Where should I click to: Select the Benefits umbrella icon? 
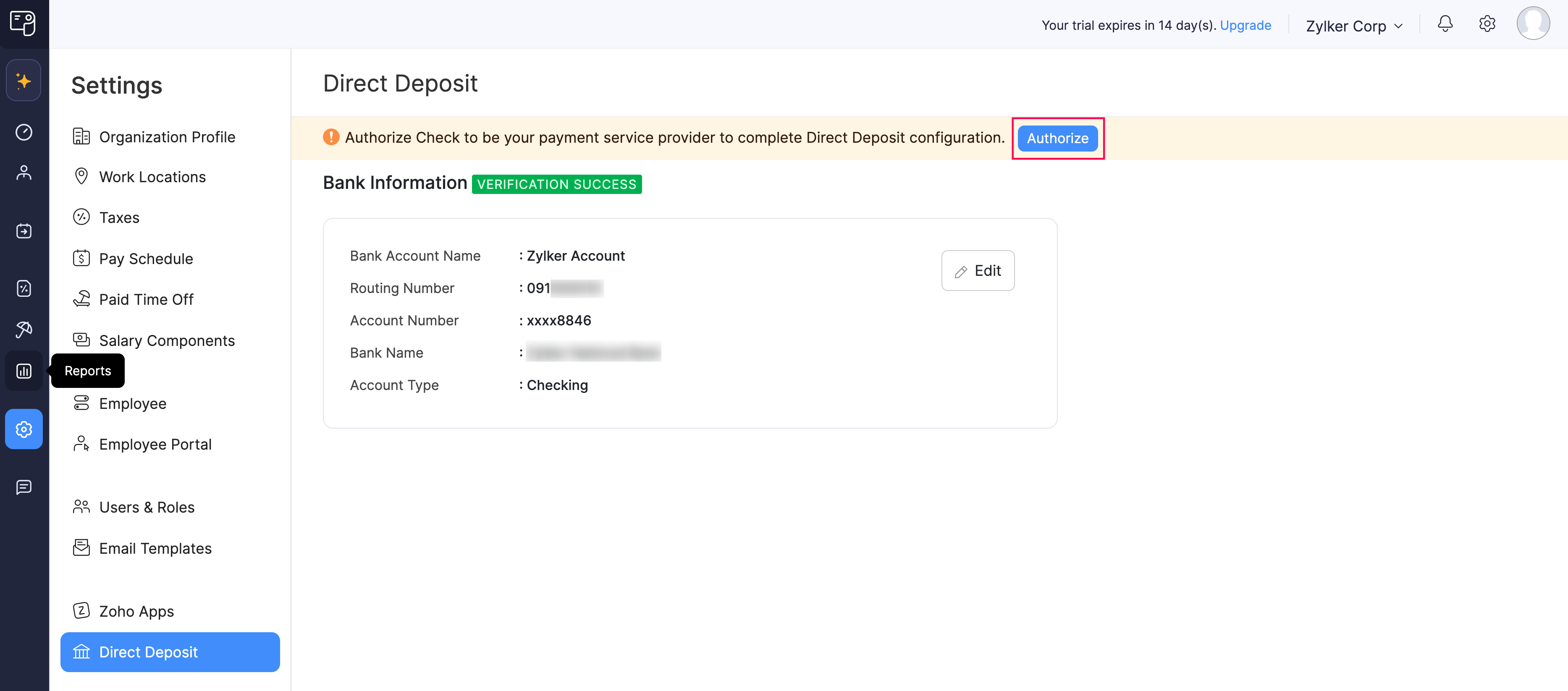click(x=24, y=329)
